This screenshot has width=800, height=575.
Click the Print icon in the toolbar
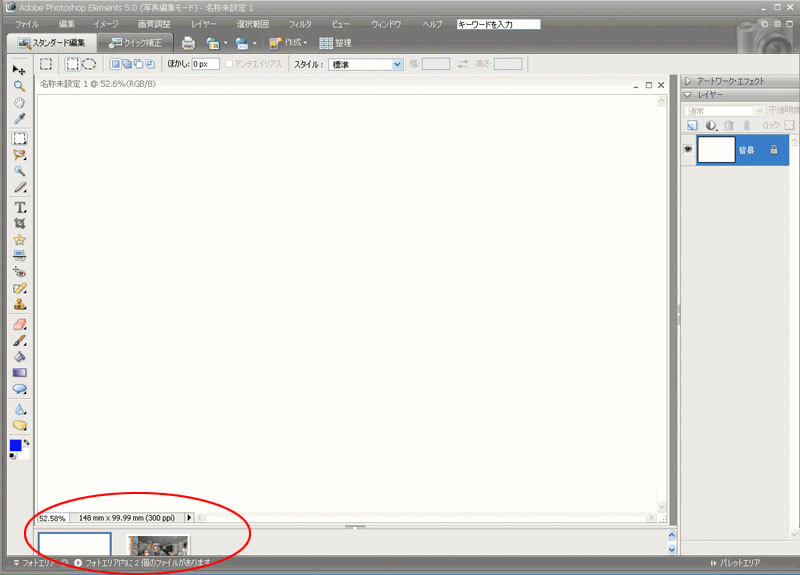pyautogui.click(x=188, y=43)
